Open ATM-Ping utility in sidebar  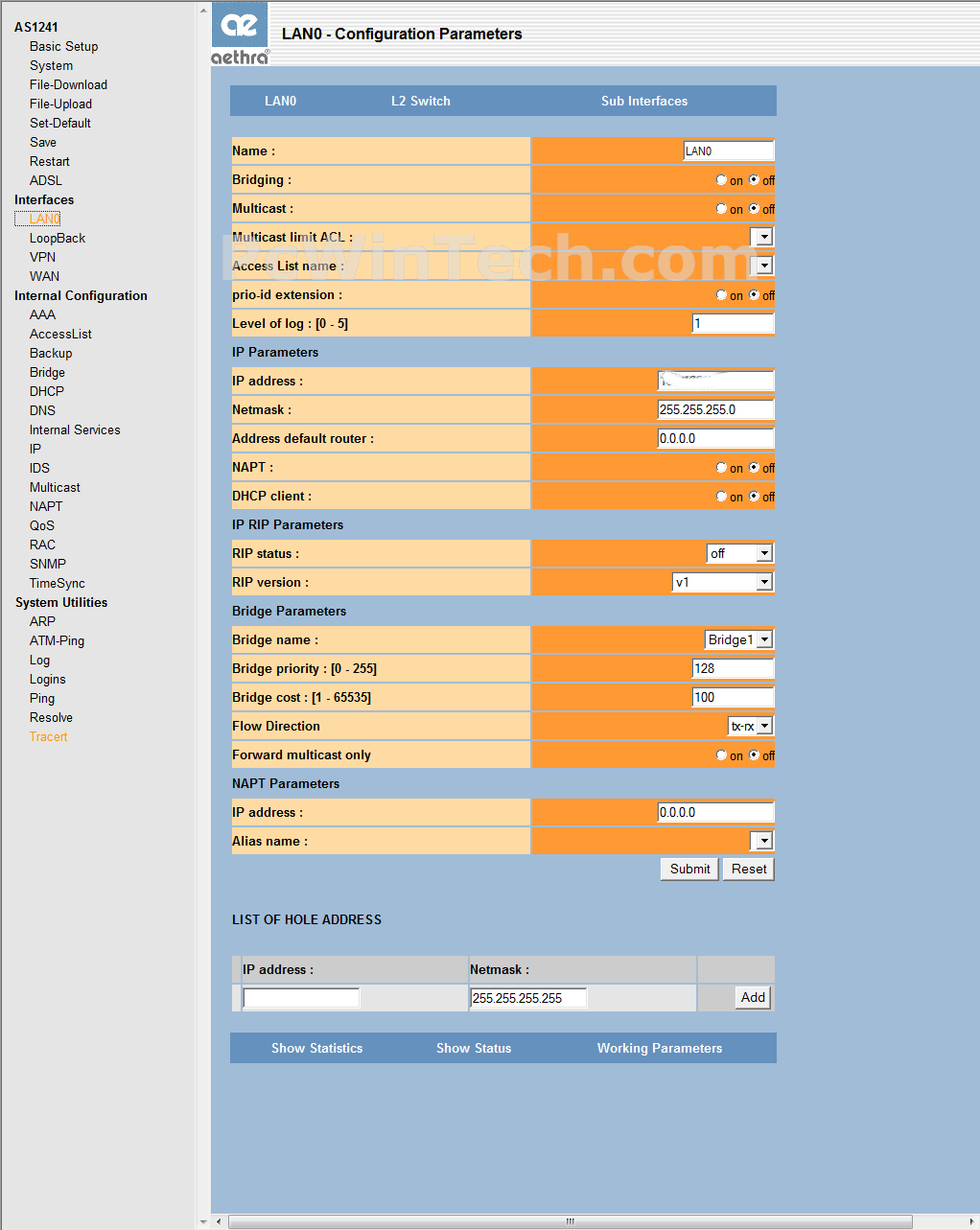(x=57, y=640)
